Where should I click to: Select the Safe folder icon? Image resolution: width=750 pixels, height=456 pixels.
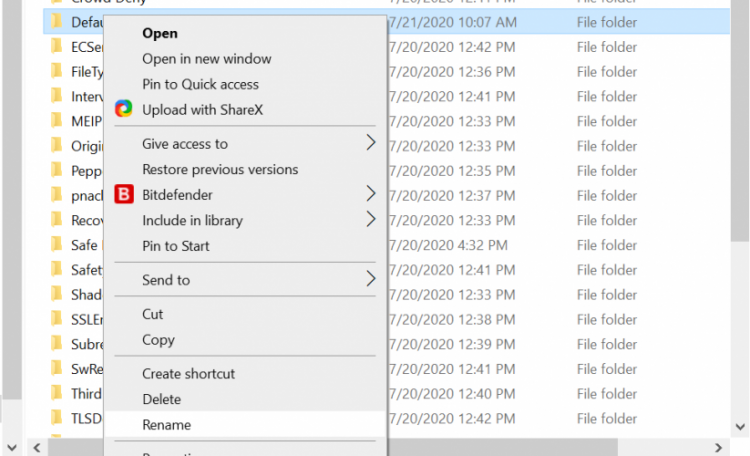click(x=56, y=245)
